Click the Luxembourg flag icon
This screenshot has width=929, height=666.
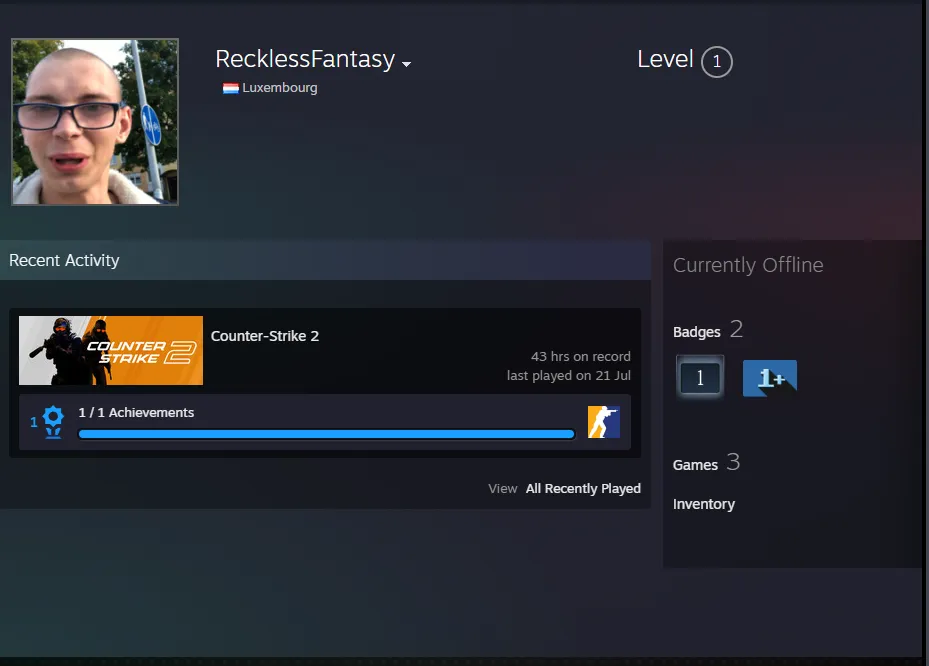click(230, 88)
